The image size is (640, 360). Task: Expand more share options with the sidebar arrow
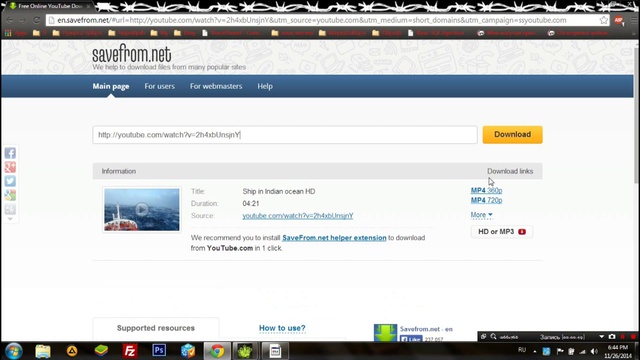point(10,219)
